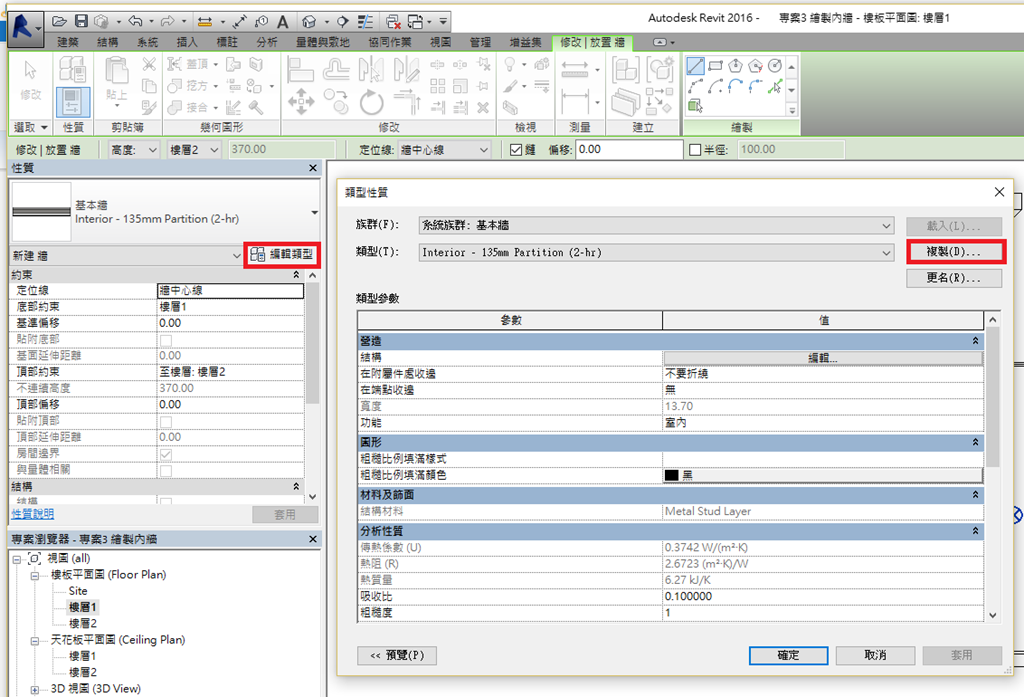Switch to the 量體與敷地 ribbon tab
The height and width of the screenshot is (697, 1024).
pos(323,42)
